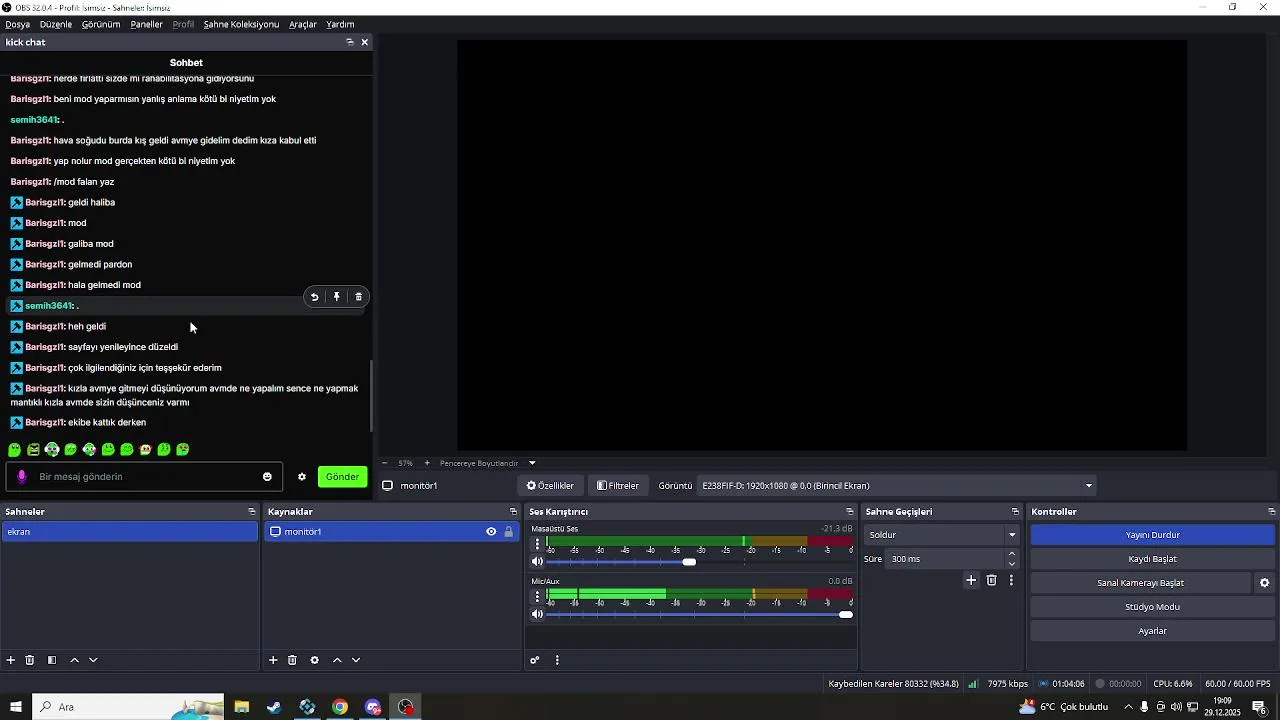Click the purple microphone icon in chat input

pyautogui.click(x=22, y=477)
